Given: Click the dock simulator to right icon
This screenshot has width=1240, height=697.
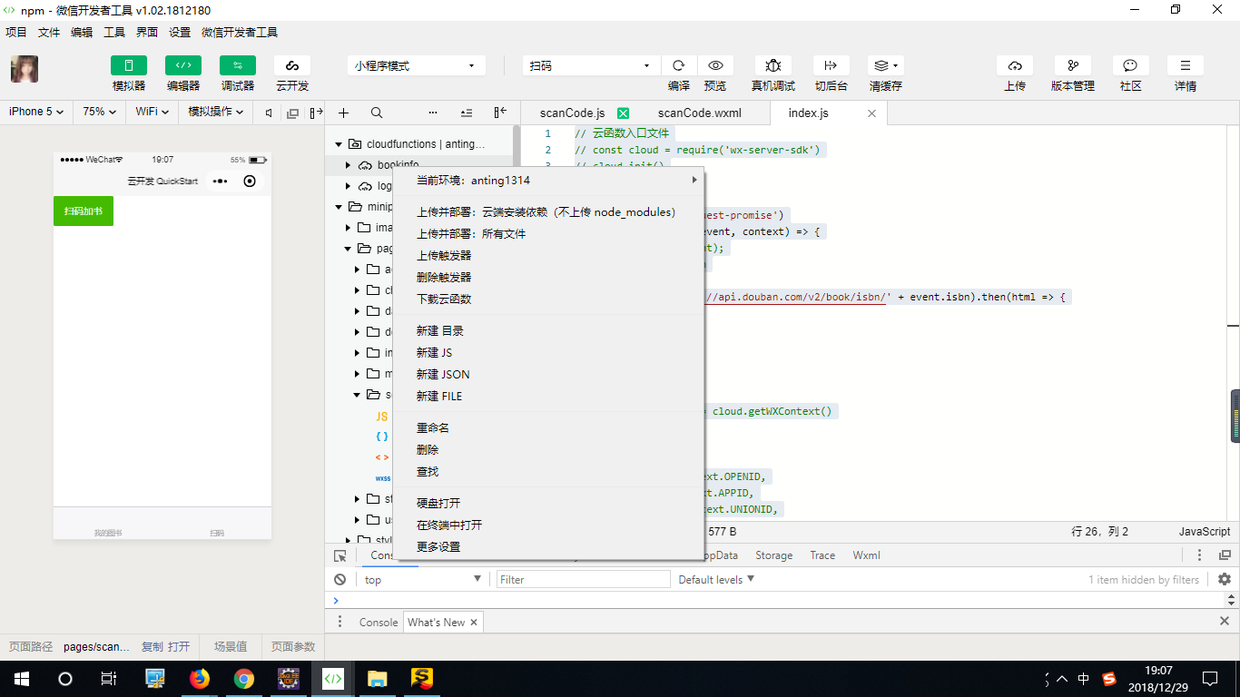Looking at the screenshot, I should [x=316, y=113].
